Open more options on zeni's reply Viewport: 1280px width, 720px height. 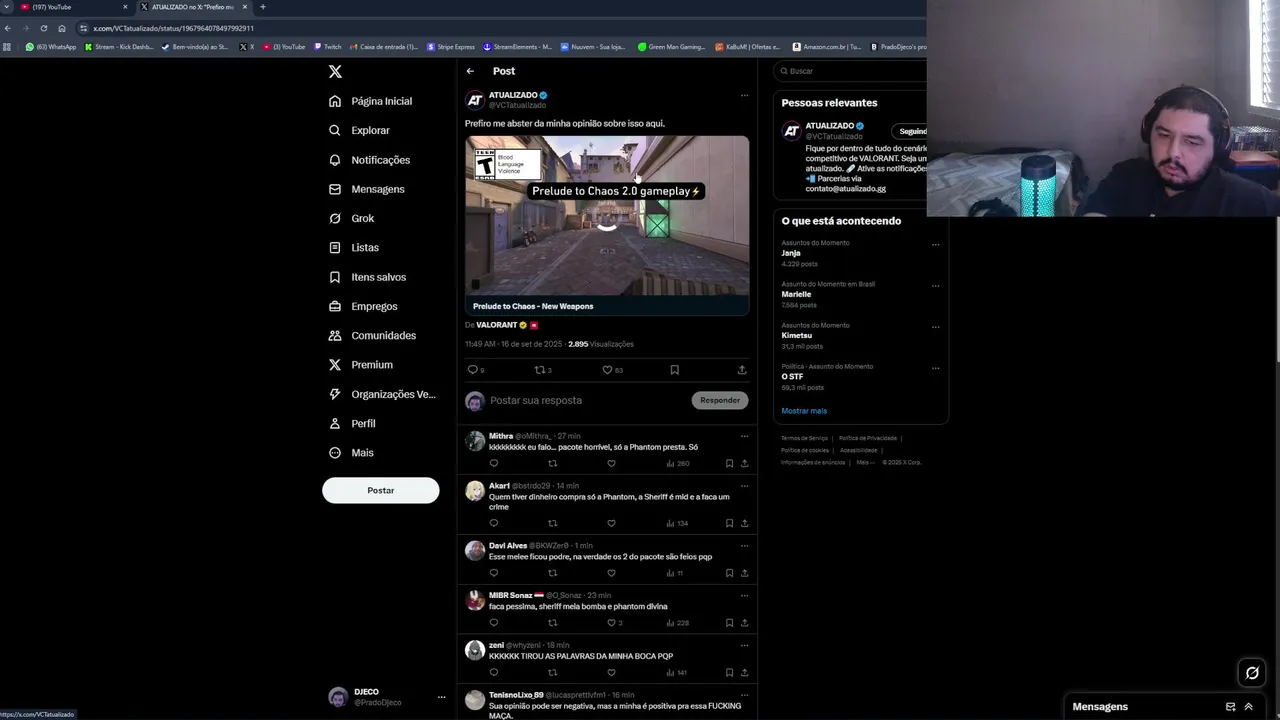[744, 645]
